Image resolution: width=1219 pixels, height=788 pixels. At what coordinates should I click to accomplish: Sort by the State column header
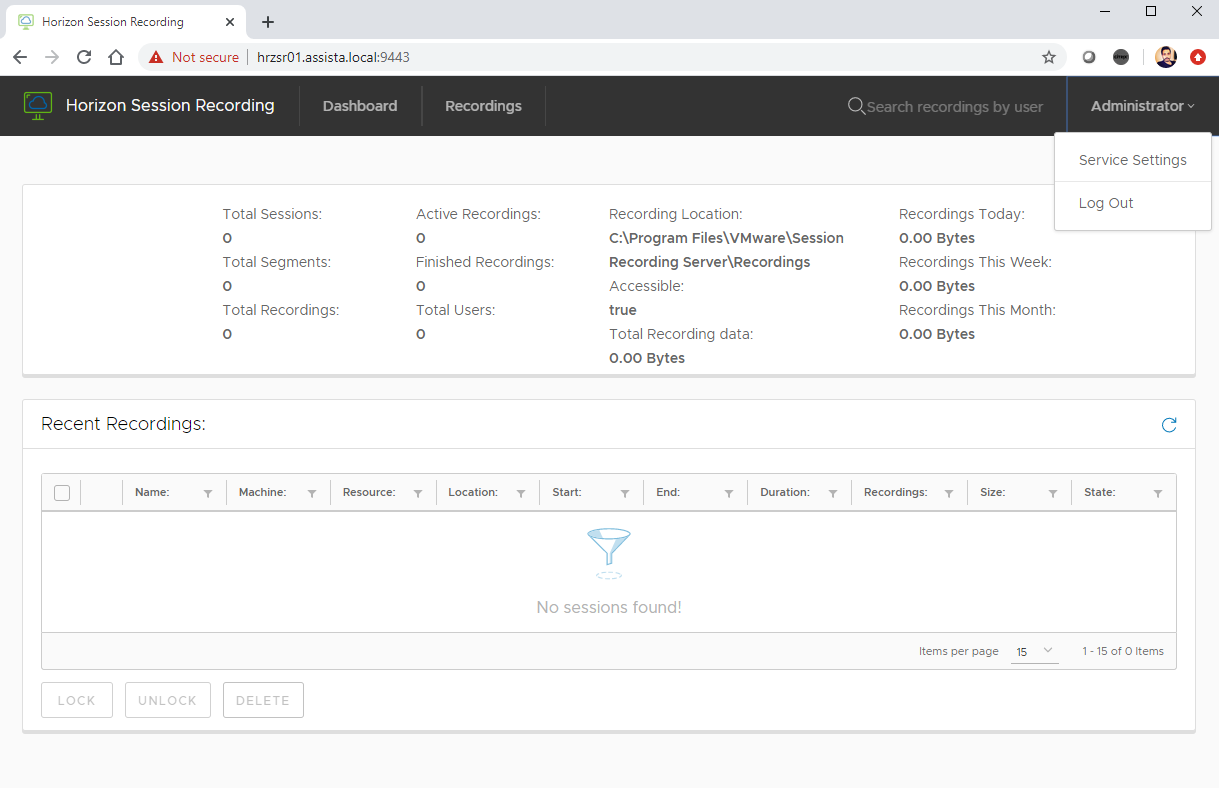pos(1100,492)
